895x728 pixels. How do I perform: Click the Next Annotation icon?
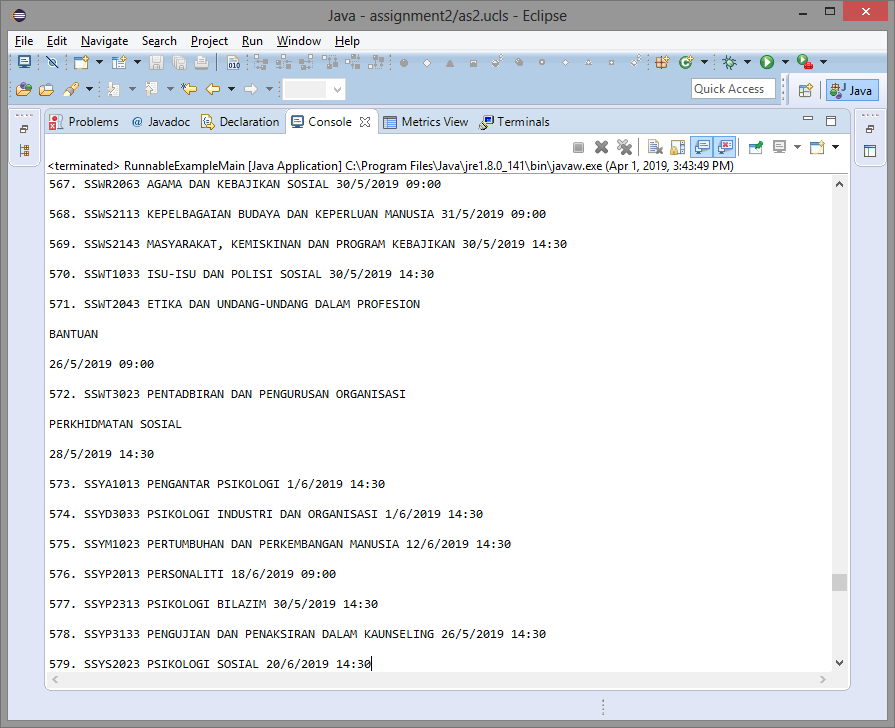pyautogui.click(x=114, y=89)
